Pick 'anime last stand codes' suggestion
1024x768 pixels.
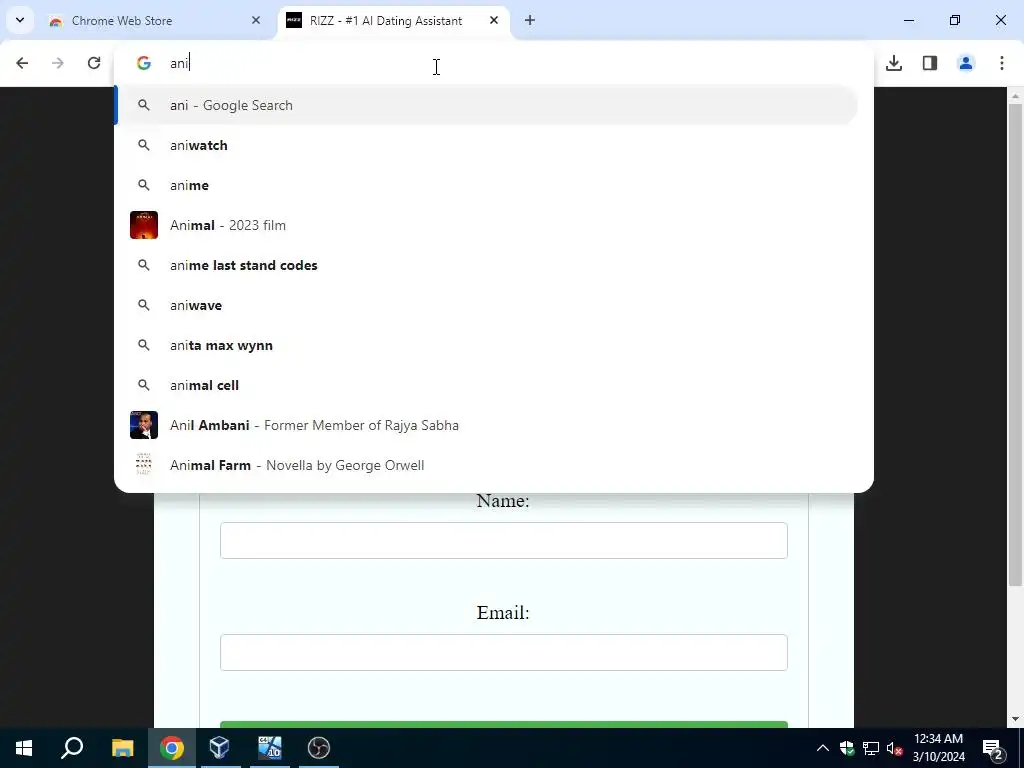[487, 265]
